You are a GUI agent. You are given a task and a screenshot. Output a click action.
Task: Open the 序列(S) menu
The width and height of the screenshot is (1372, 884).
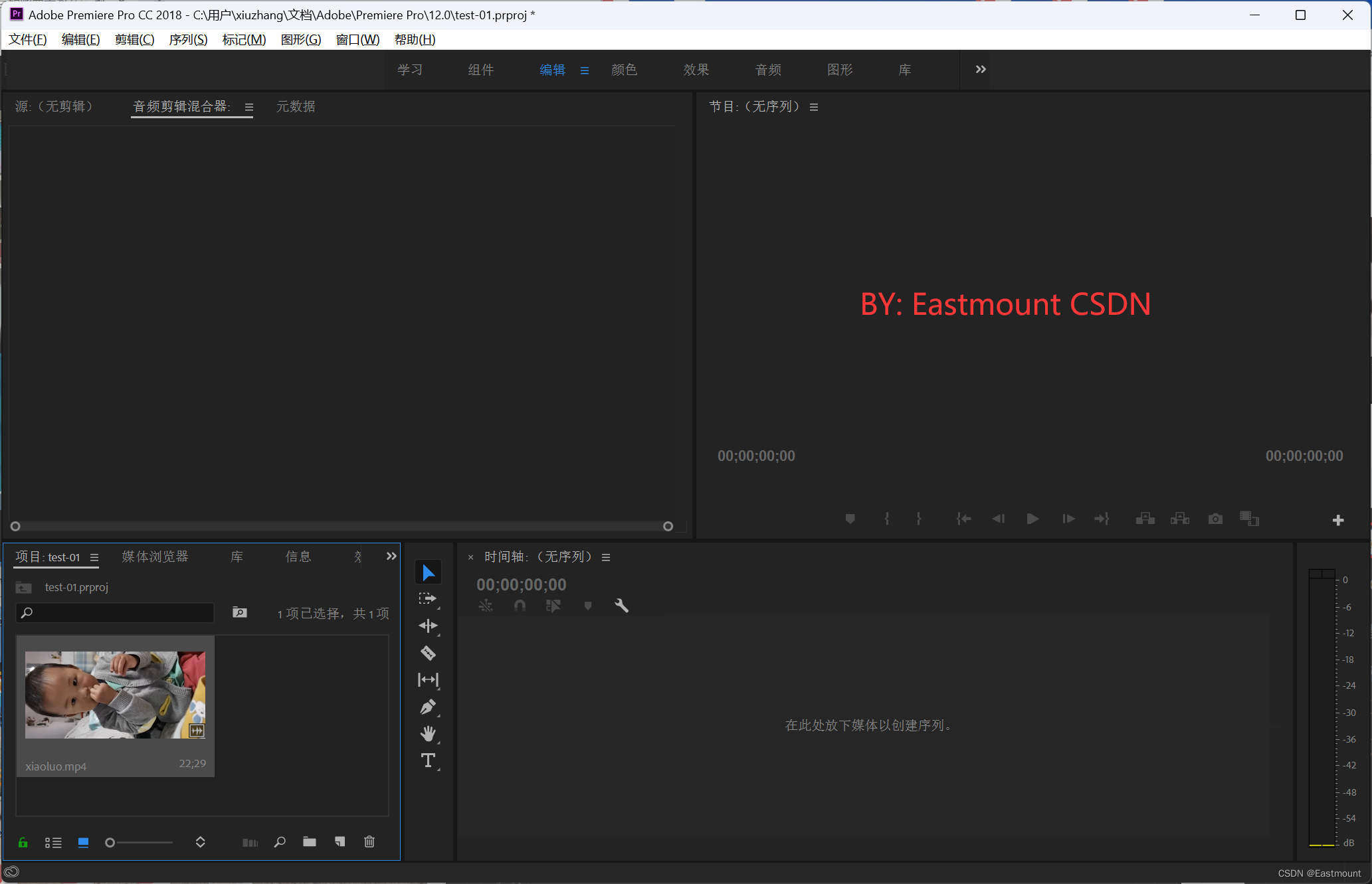click(188, 40)
